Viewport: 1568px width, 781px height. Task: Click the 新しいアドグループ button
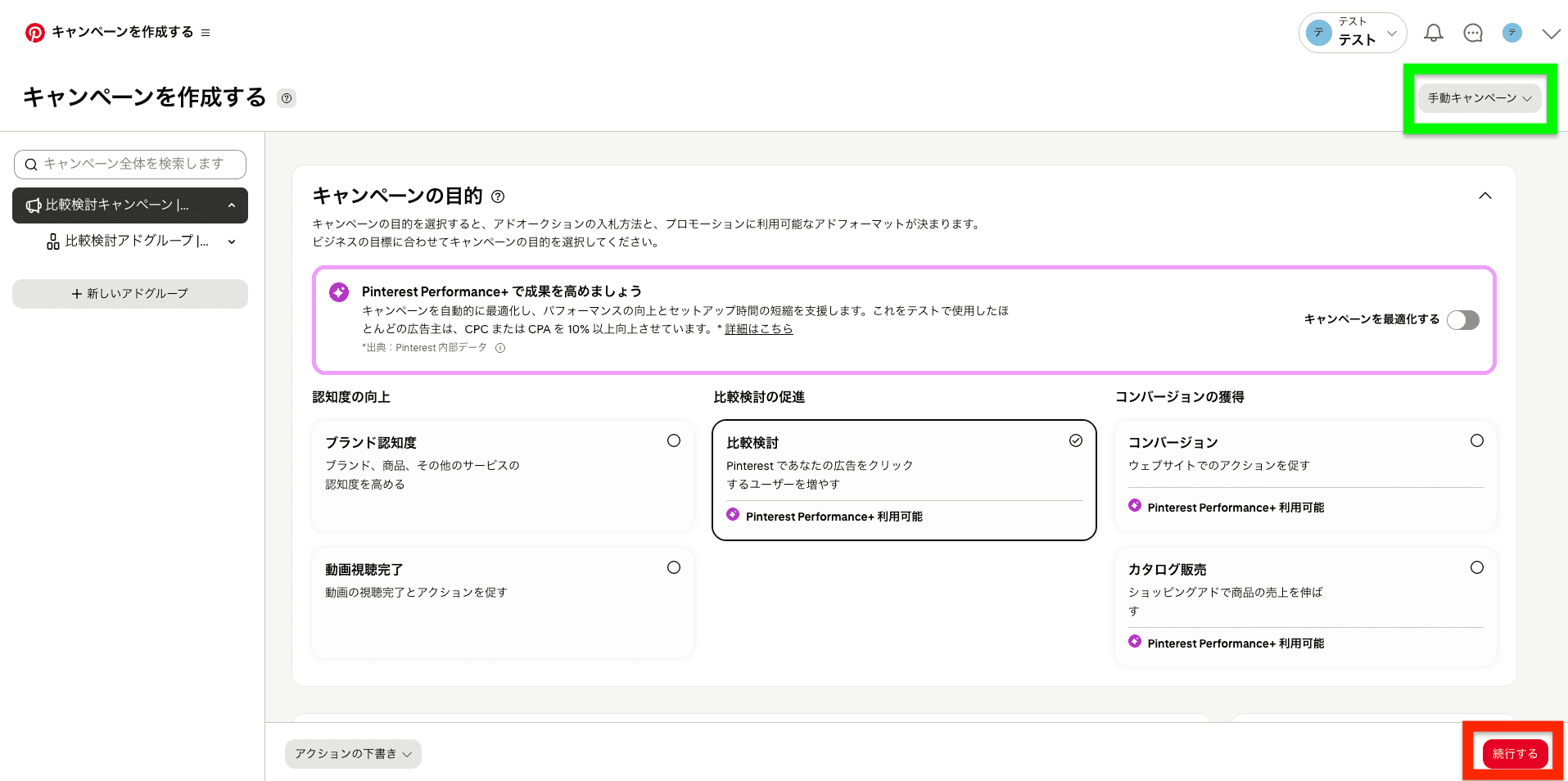[x=130, y=294]
